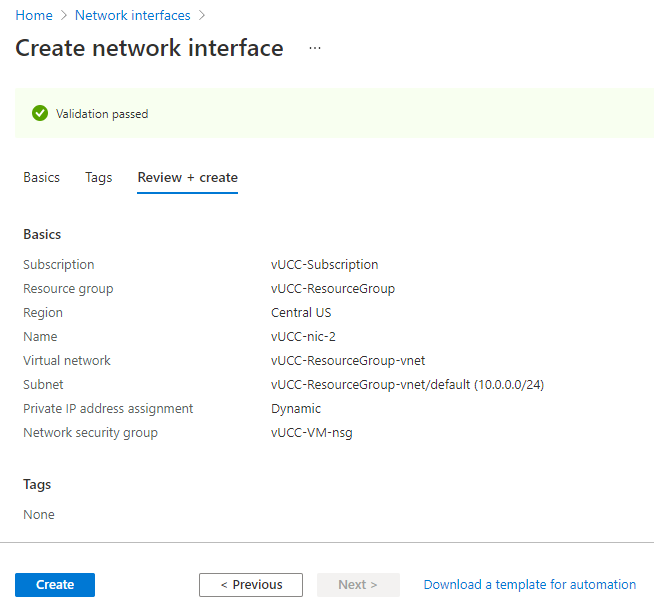
Task: Navigate to Network interfaces breadcrumb link
Action: tap(132, 16)
